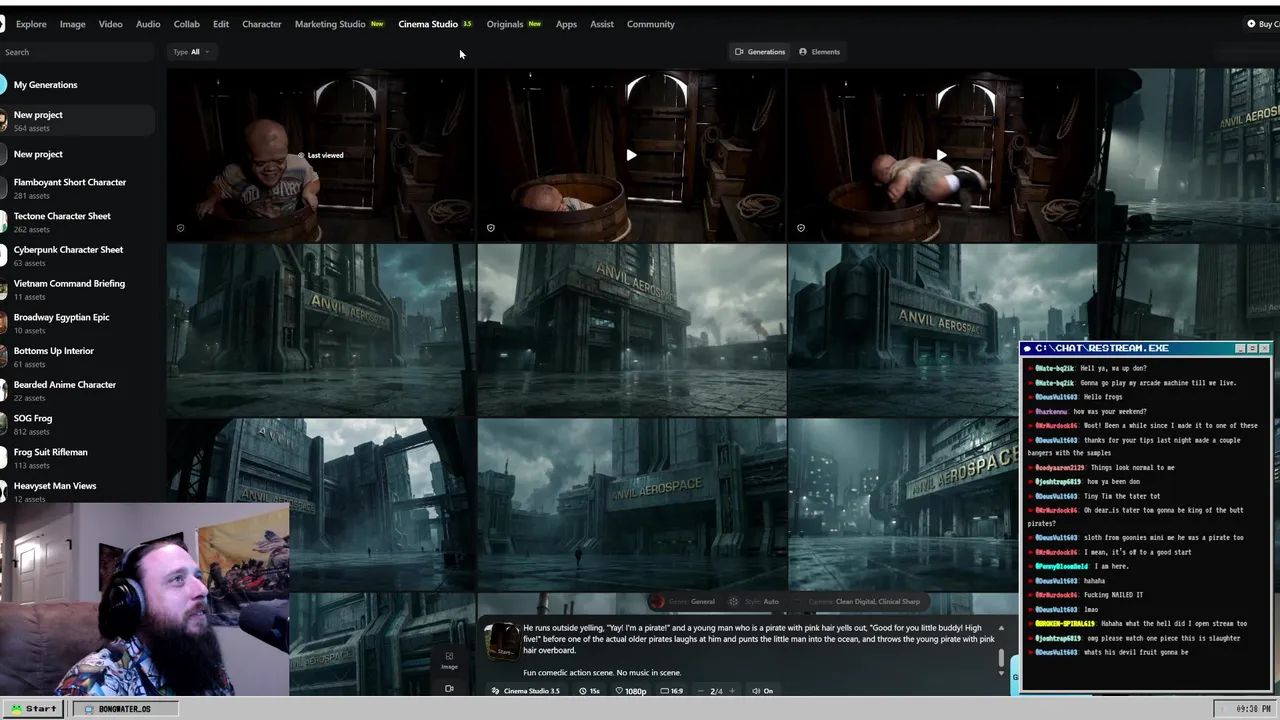Click shield icon on Last viewed video
1280x720 pixels.
180,228
